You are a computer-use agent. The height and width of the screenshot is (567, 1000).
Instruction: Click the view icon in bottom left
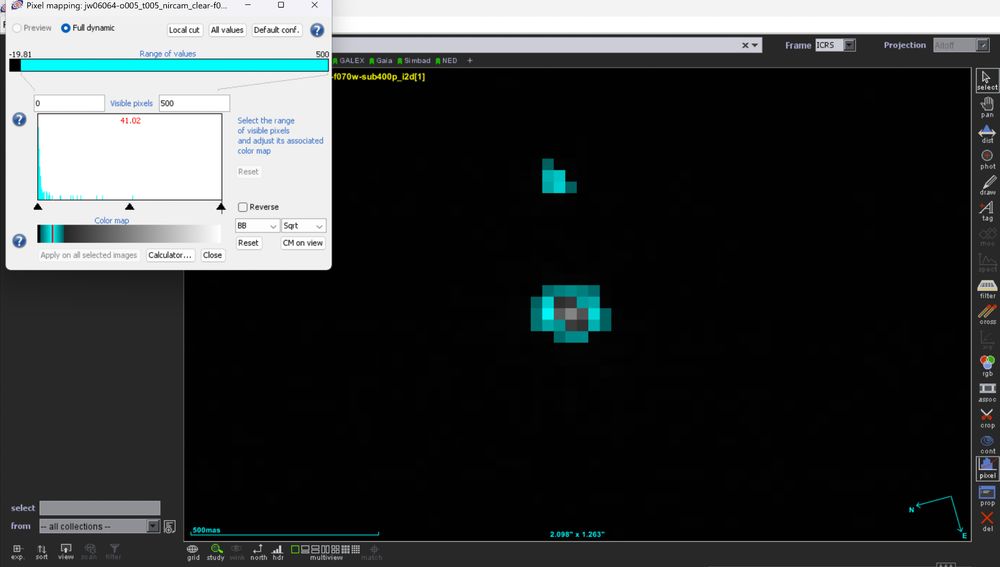[x=66, y=552]
